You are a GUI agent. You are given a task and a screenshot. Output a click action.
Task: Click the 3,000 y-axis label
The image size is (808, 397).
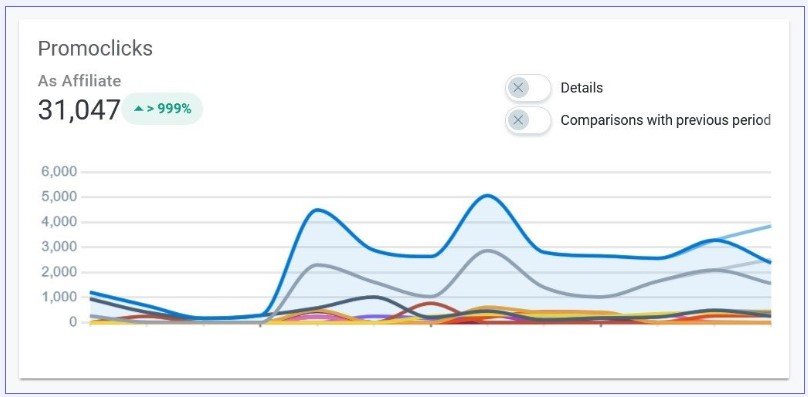pyautogui.click(x=59, y=247)
